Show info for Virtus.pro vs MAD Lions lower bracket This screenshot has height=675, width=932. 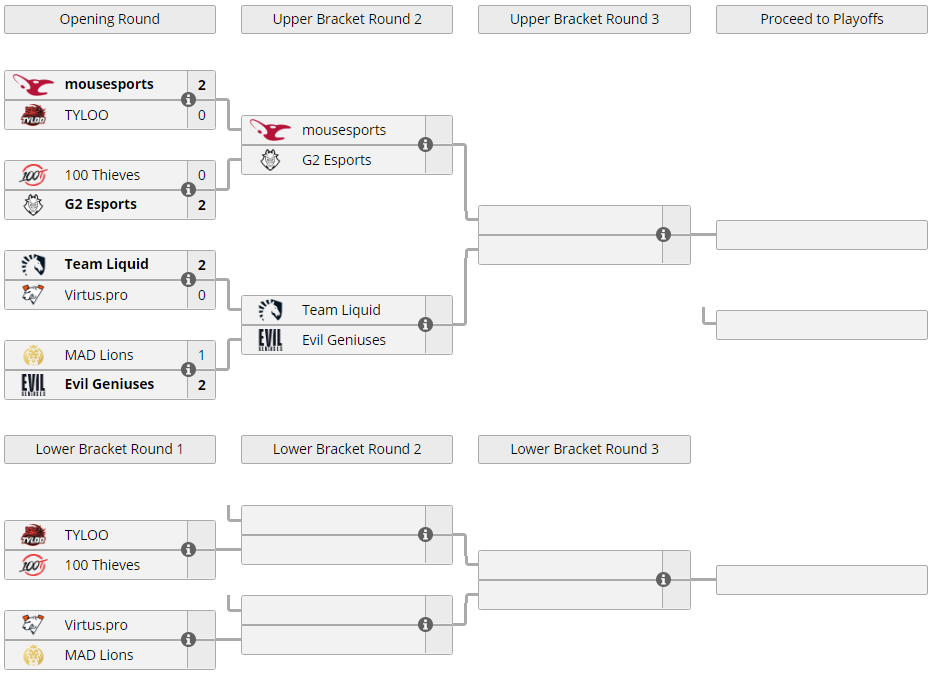(x=188, y=639)
